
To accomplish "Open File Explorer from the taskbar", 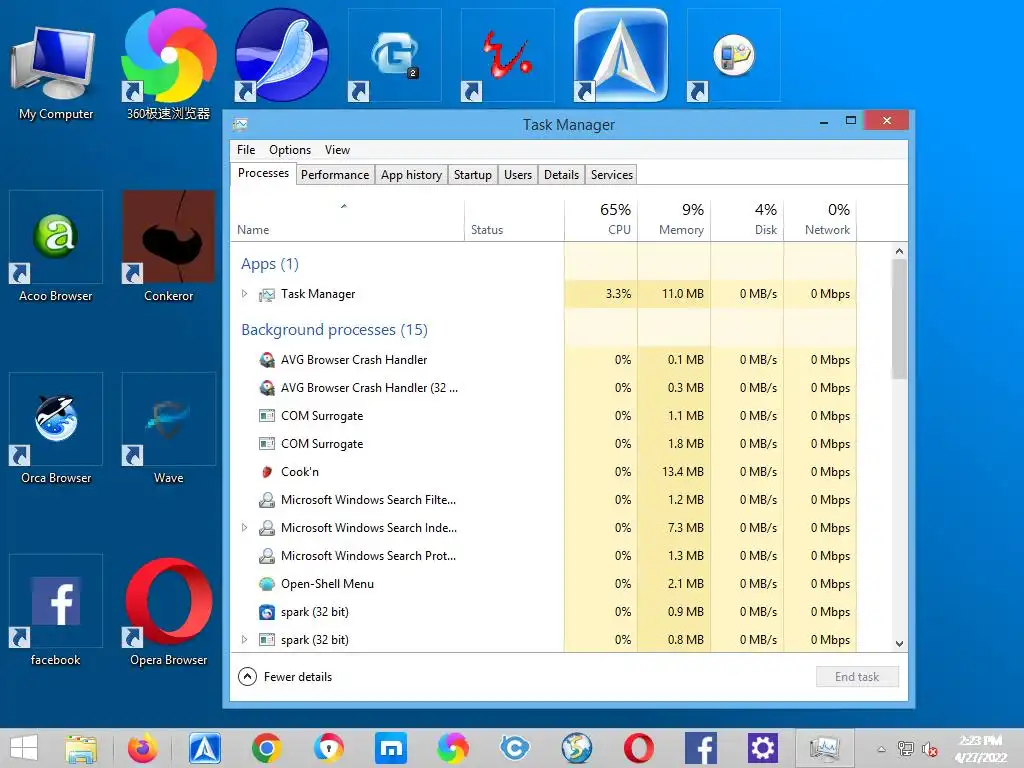I will [x=81, y=748].
